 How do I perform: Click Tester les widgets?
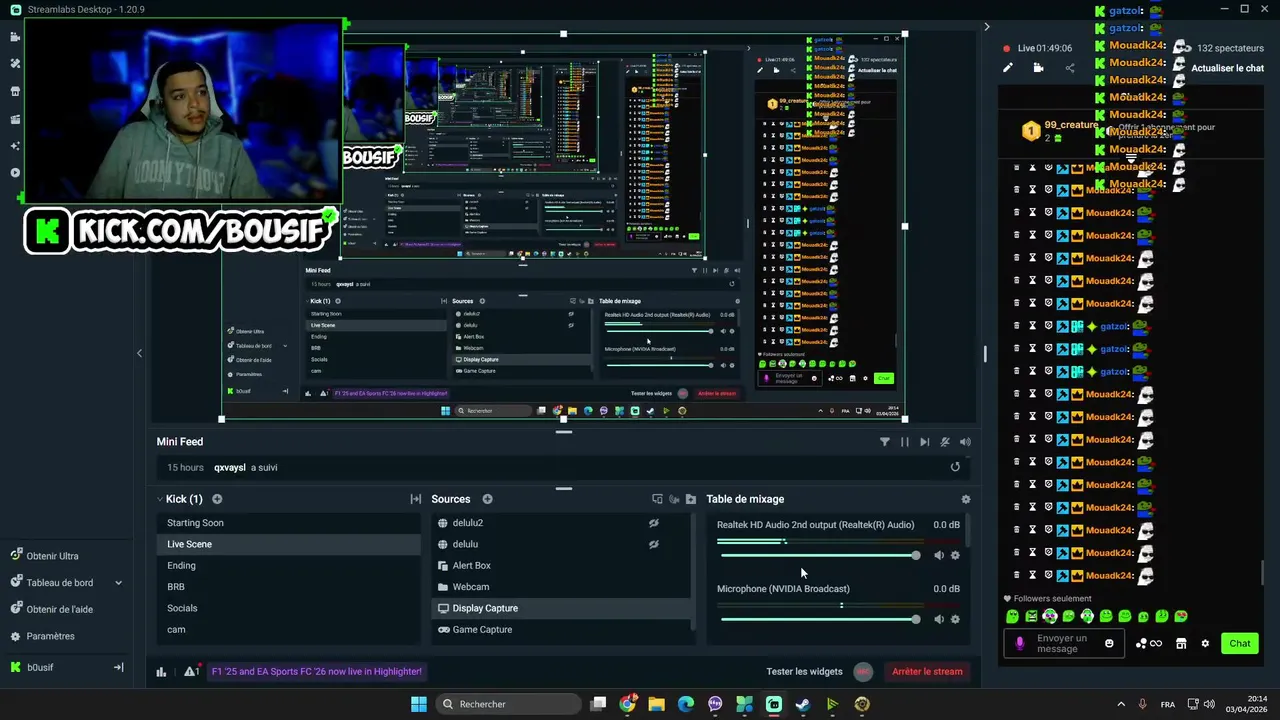[804, 672]
